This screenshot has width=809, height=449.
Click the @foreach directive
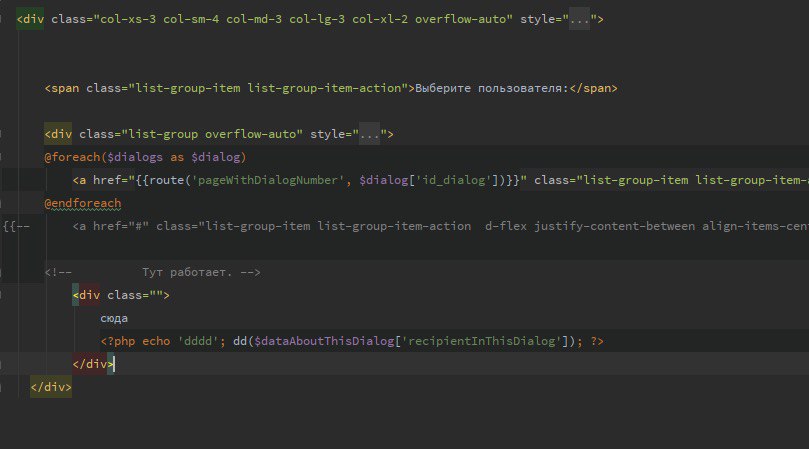72,157
